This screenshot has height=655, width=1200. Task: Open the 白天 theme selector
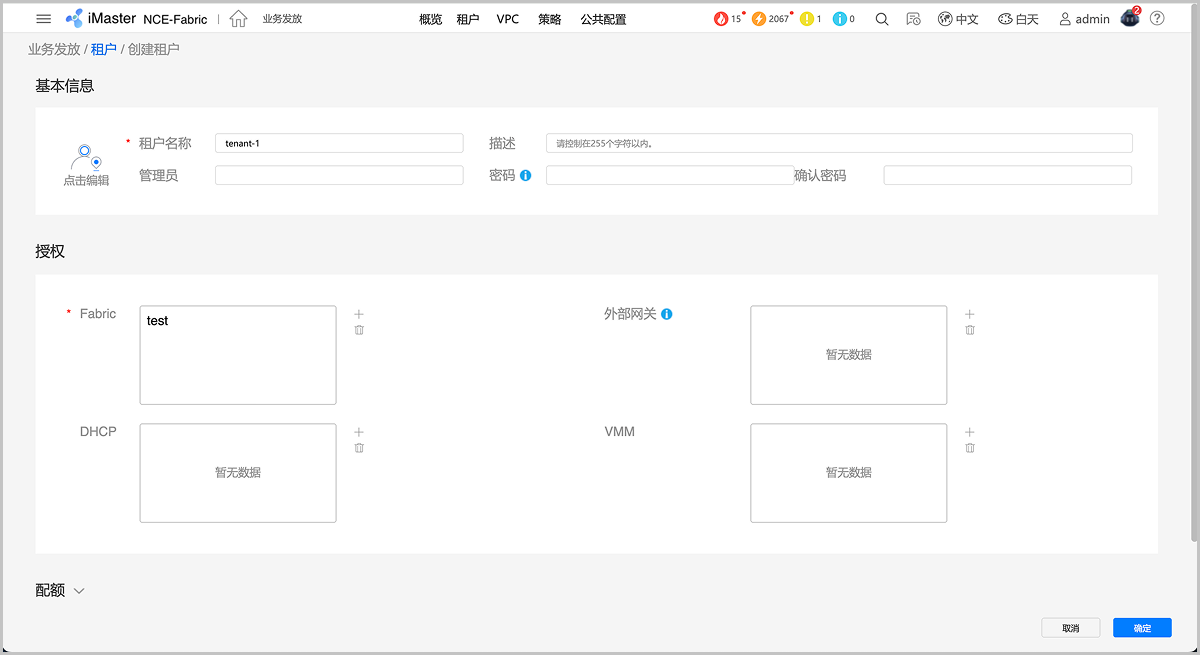click(x=1018, y=19)
